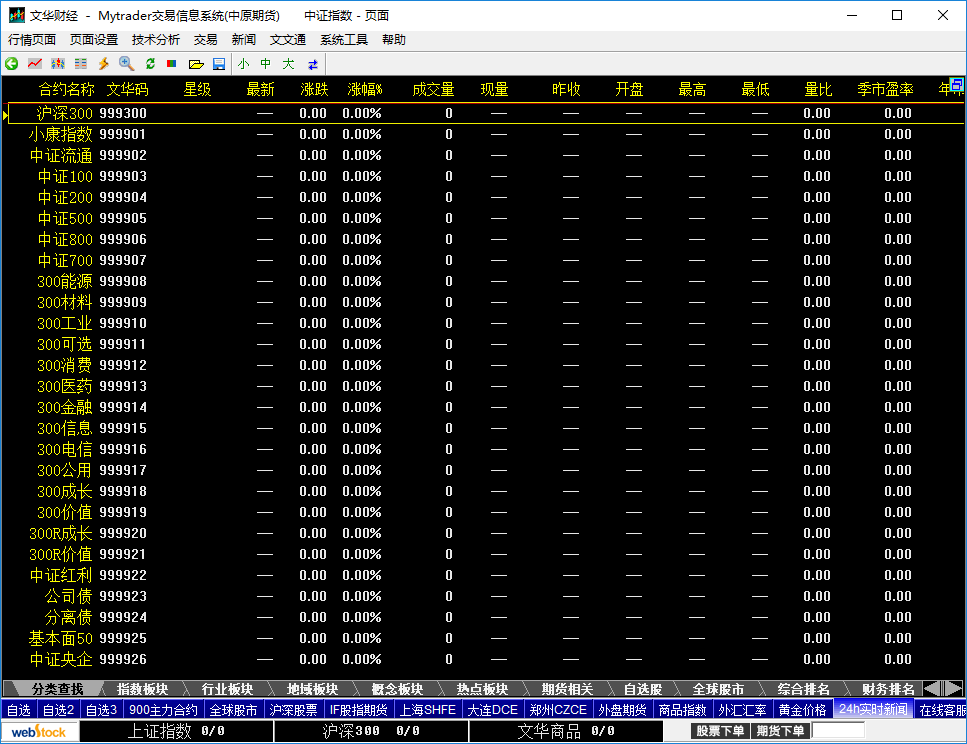Set medium font with 中 icon

(x=266, y=64)
